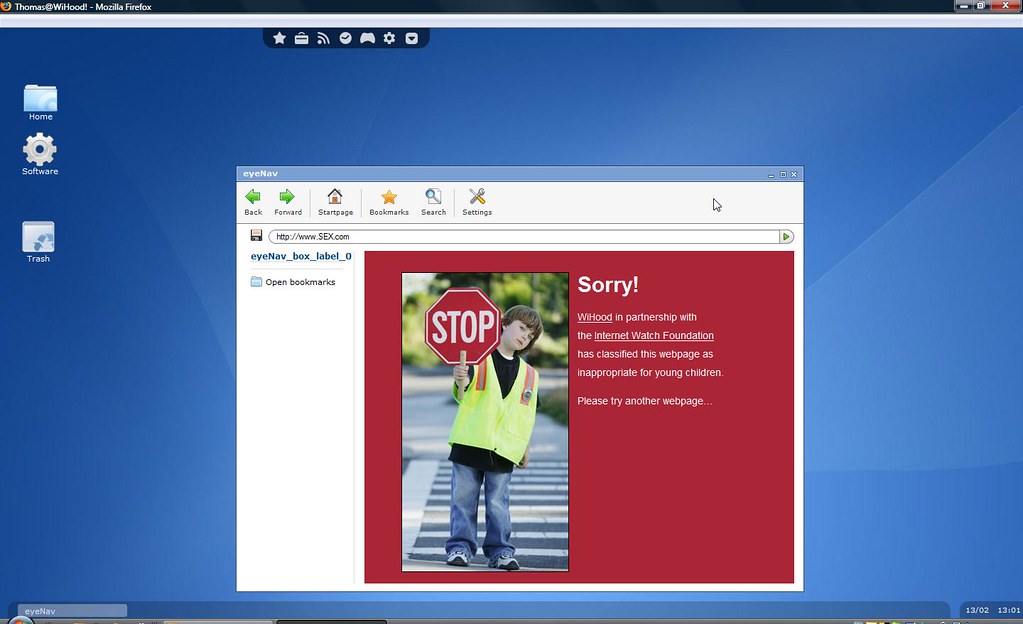Click the save disk icon beside address bar

pyautogui.click(x=256, y=235)
